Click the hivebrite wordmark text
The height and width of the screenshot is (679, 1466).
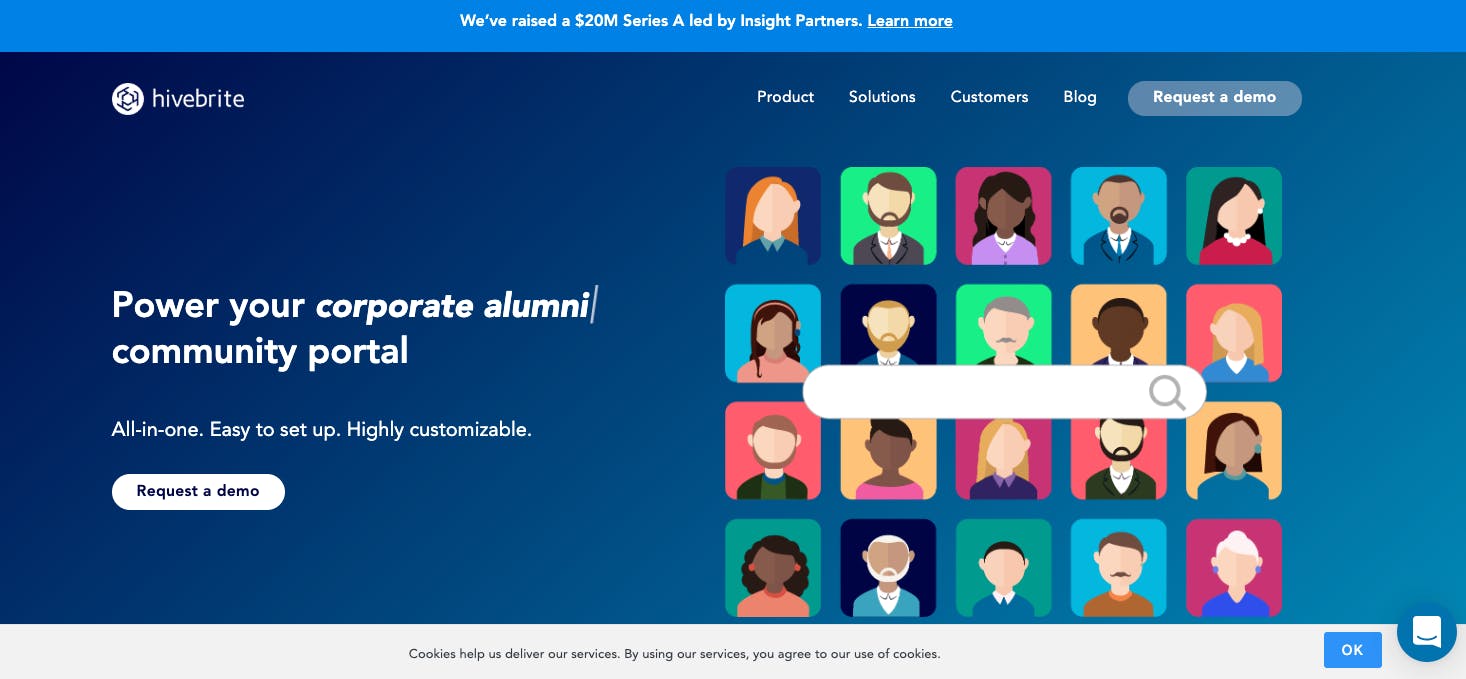click(x=198, y=99)
